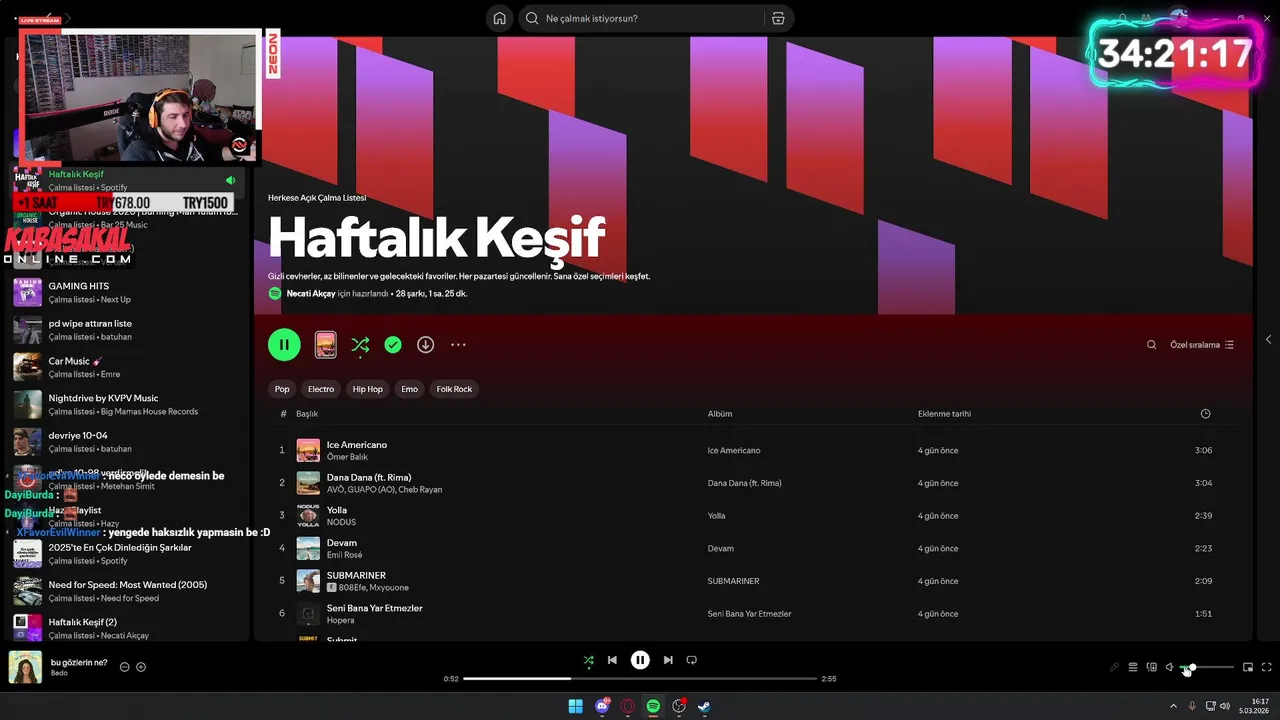Toggle repeat mode in the player bar
The height and width of the screenshot is (720, 1280).
691,660
